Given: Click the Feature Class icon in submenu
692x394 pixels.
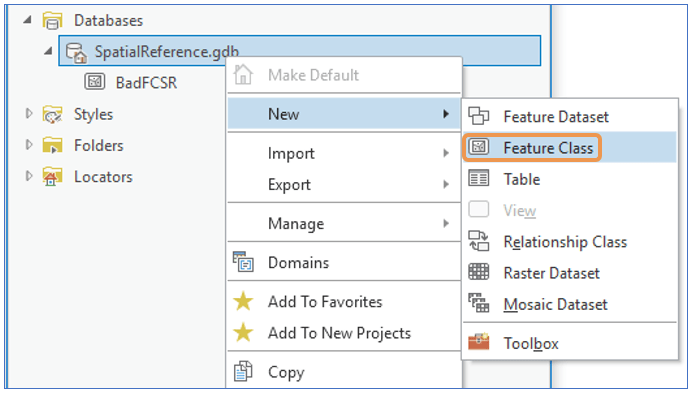Looking at the screenshot, I should [x=478, y=147].
